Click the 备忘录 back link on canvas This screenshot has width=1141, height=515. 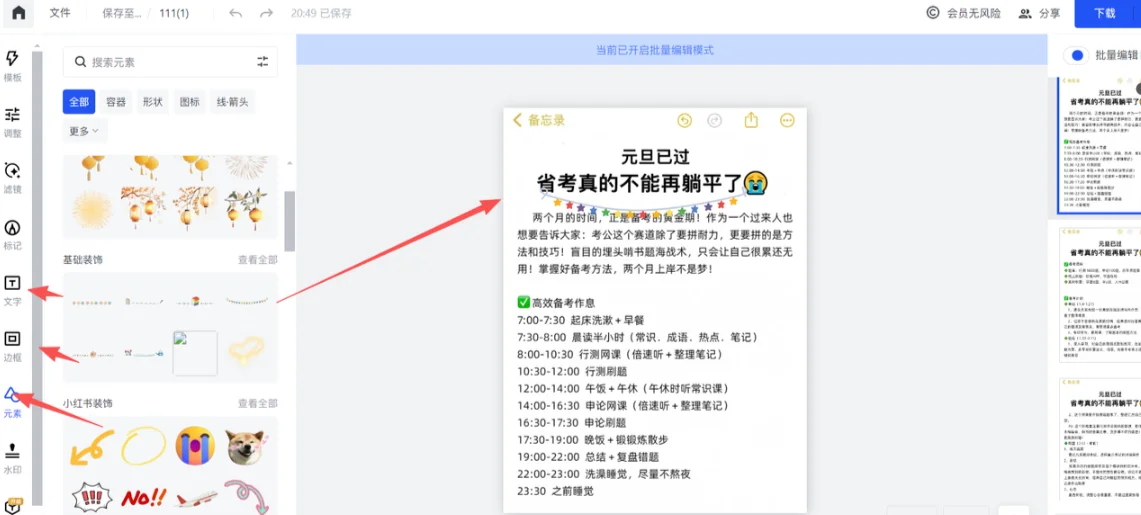coord(538,121)
